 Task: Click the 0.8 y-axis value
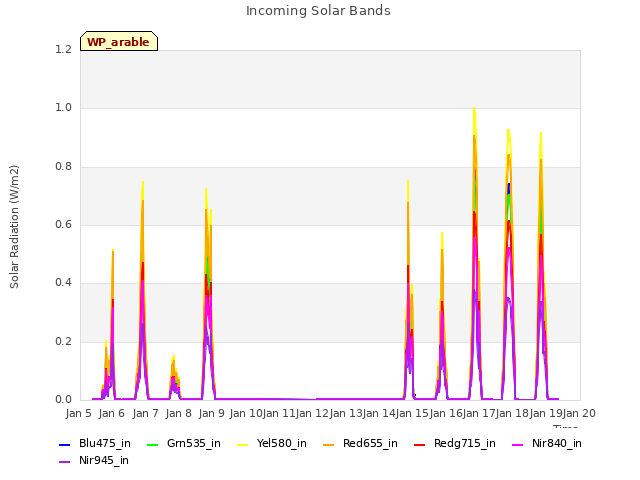pos(63,167)
